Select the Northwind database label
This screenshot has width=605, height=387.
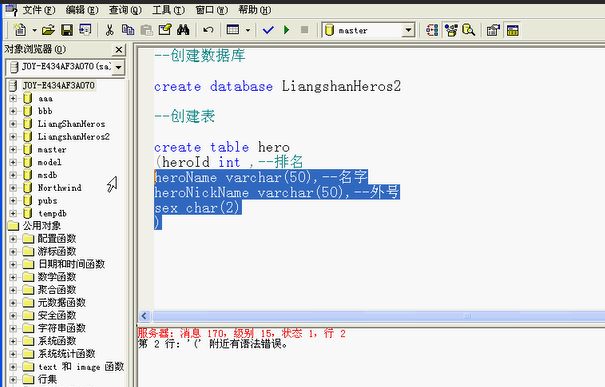[59, 188]
